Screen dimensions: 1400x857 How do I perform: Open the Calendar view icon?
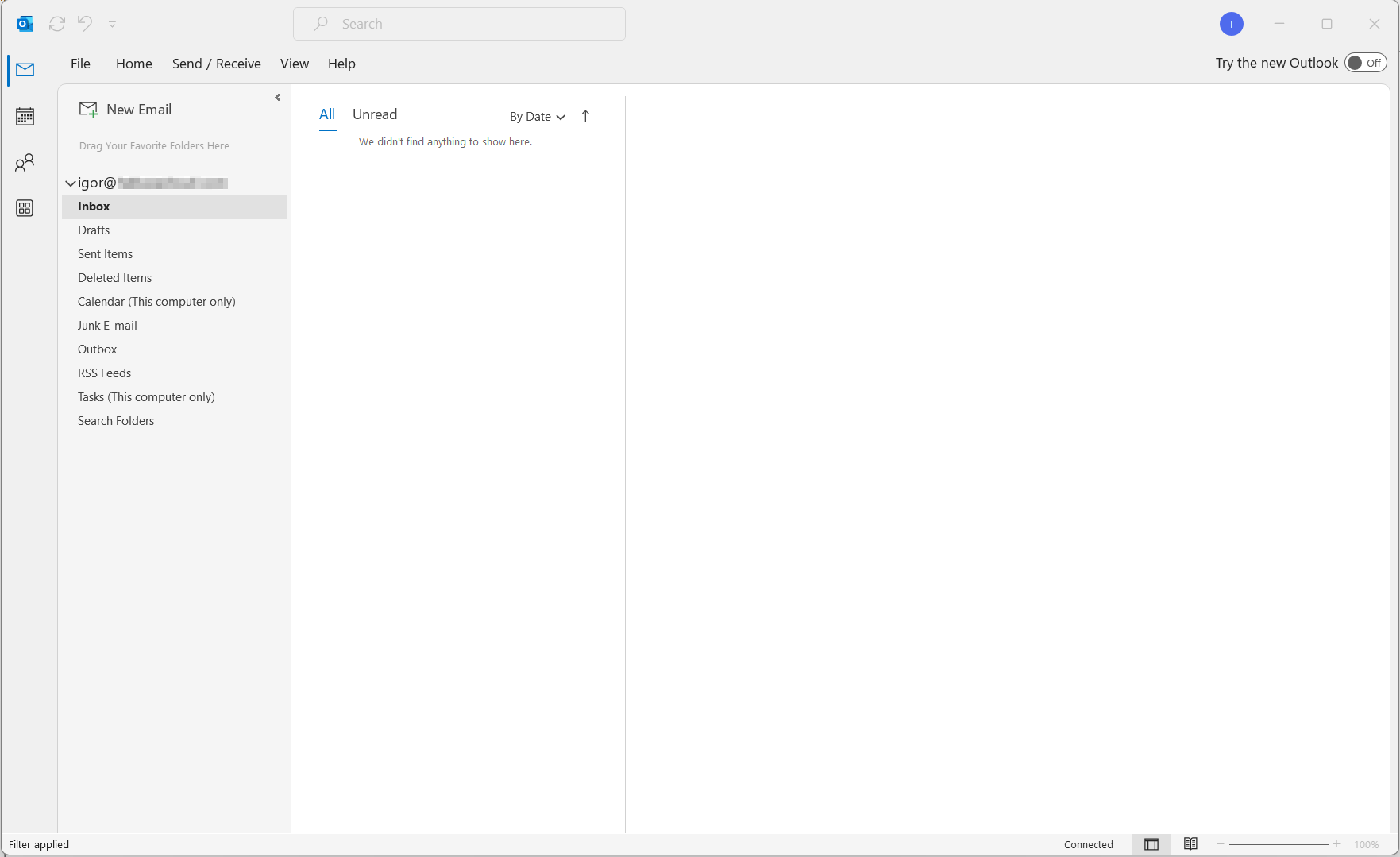click(25, 117)
